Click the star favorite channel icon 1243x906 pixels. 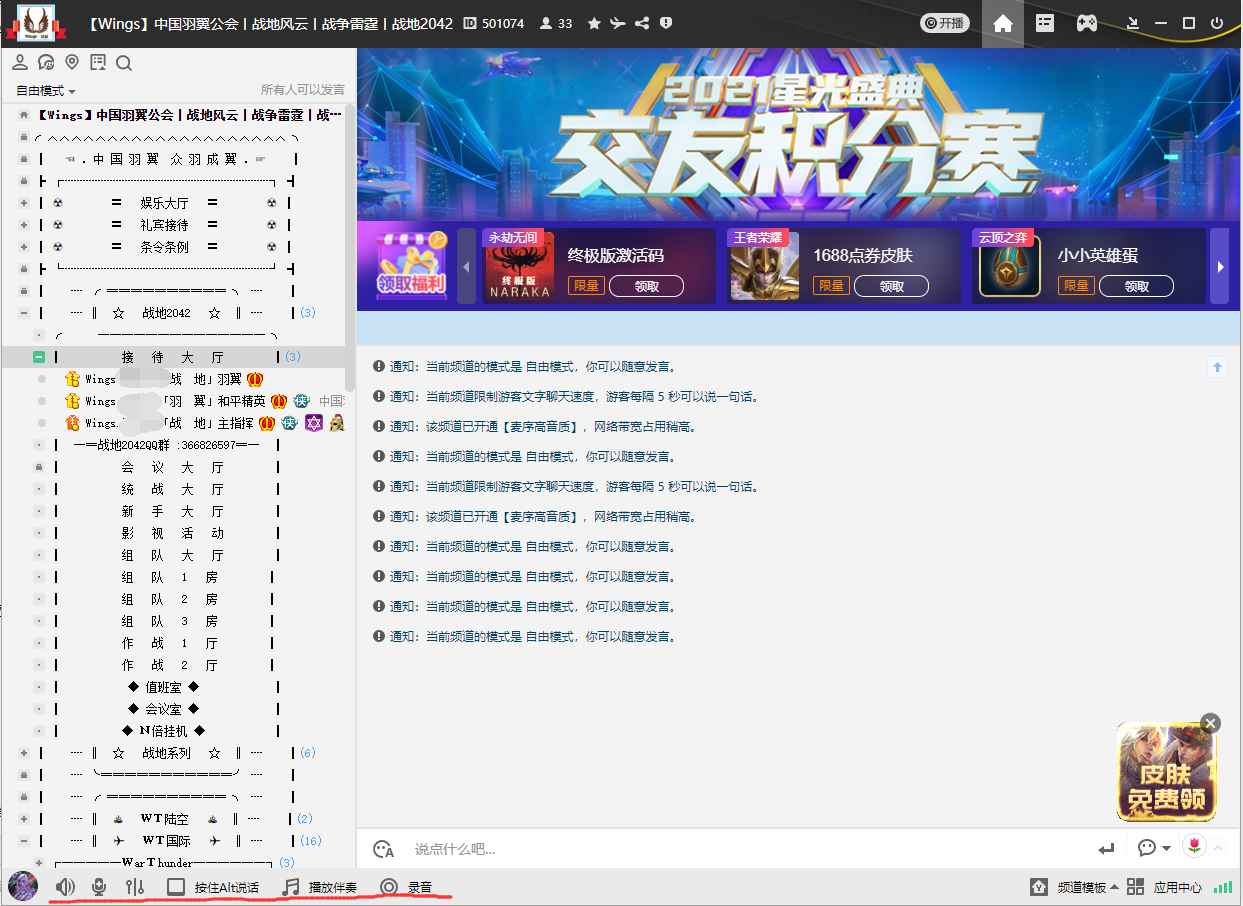coord(594,23)
